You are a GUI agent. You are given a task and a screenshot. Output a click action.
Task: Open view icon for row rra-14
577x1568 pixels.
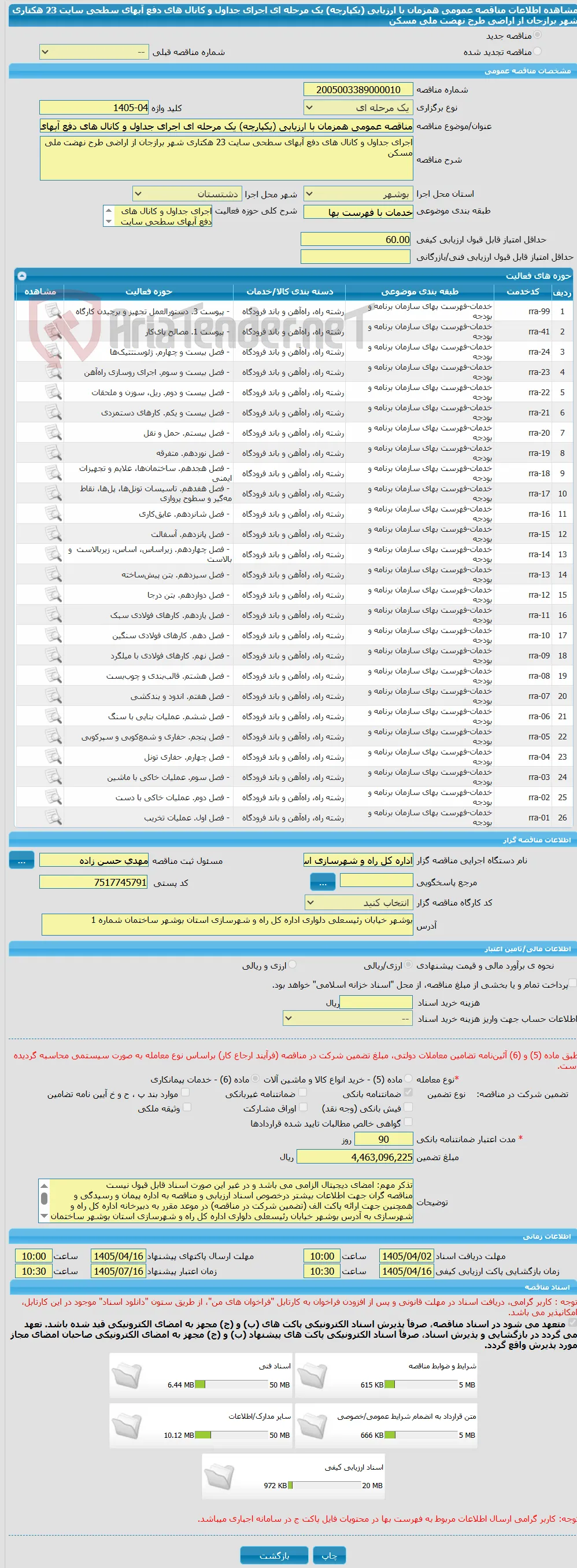pos(54,554)
